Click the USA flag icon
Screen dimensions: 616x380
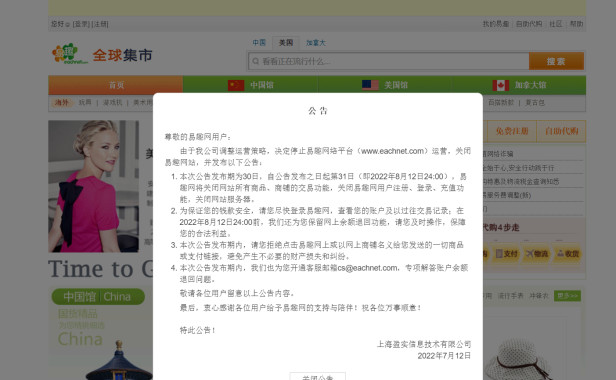370,85
